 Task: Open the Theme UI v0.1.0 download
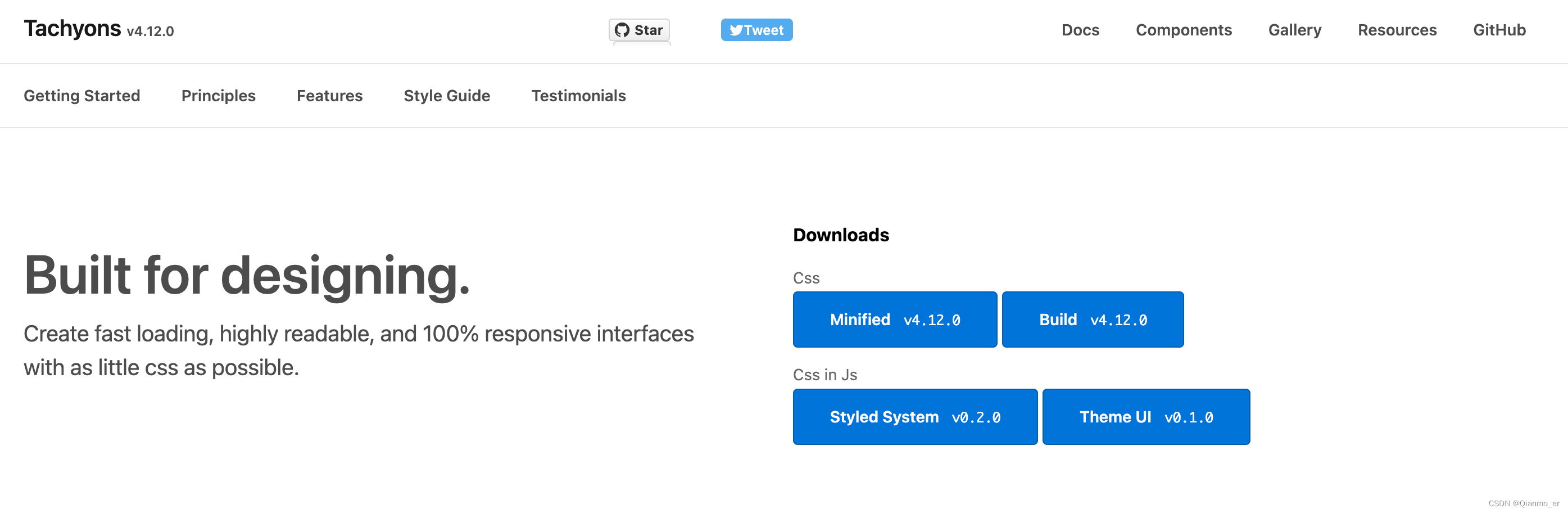pyautogui.click(x=1146, y=417)
